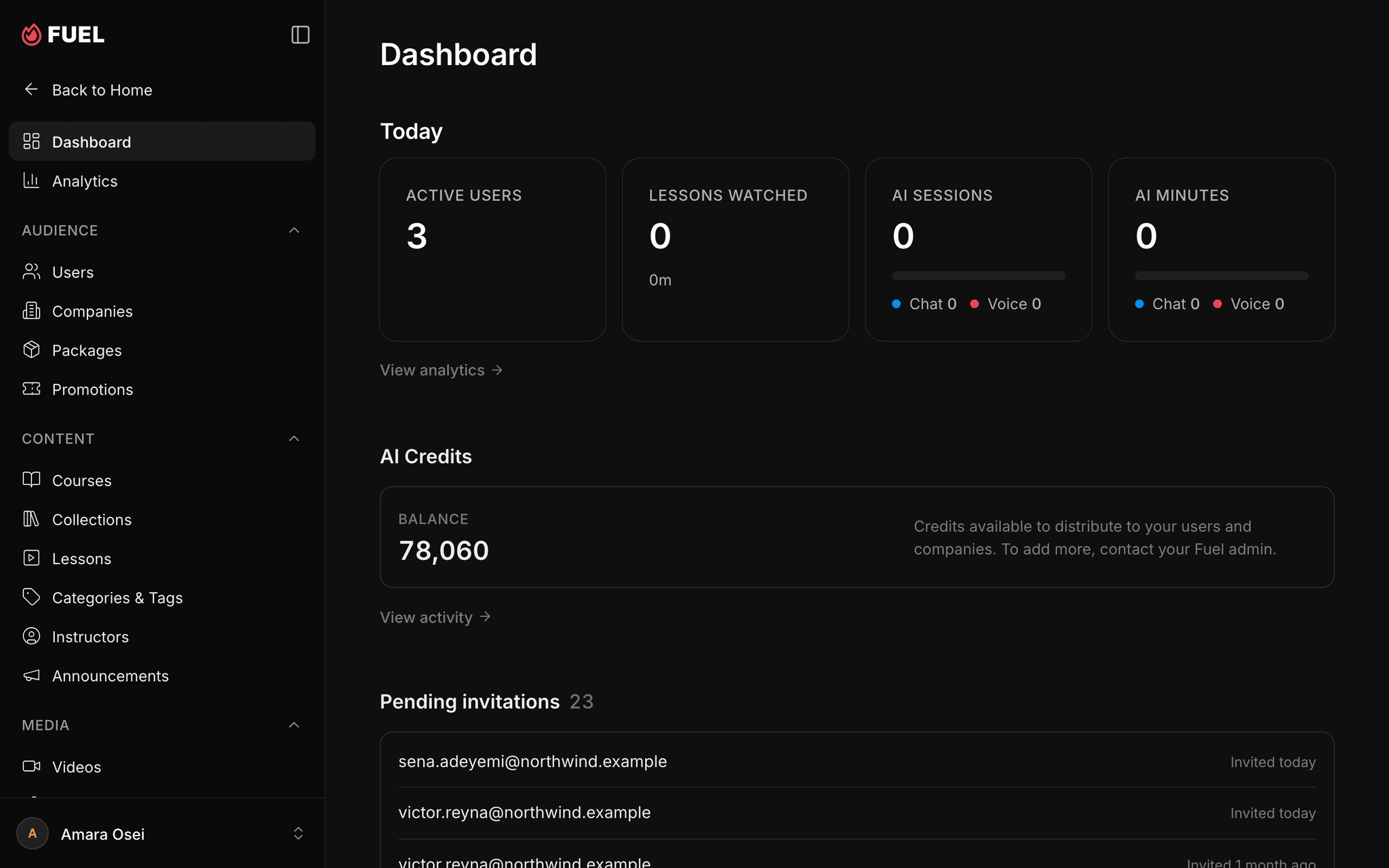Collapse the Content section
1389x868 pixels.
click(x=294, y=439)
